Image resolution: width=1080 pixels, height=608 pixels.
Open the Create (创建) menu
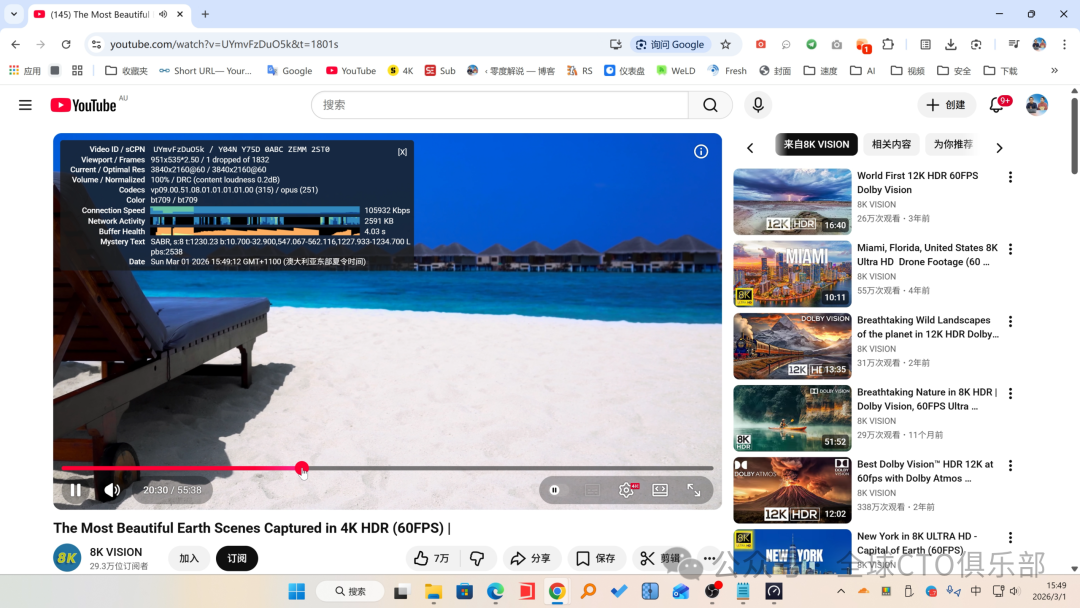(x=945, y=105)
